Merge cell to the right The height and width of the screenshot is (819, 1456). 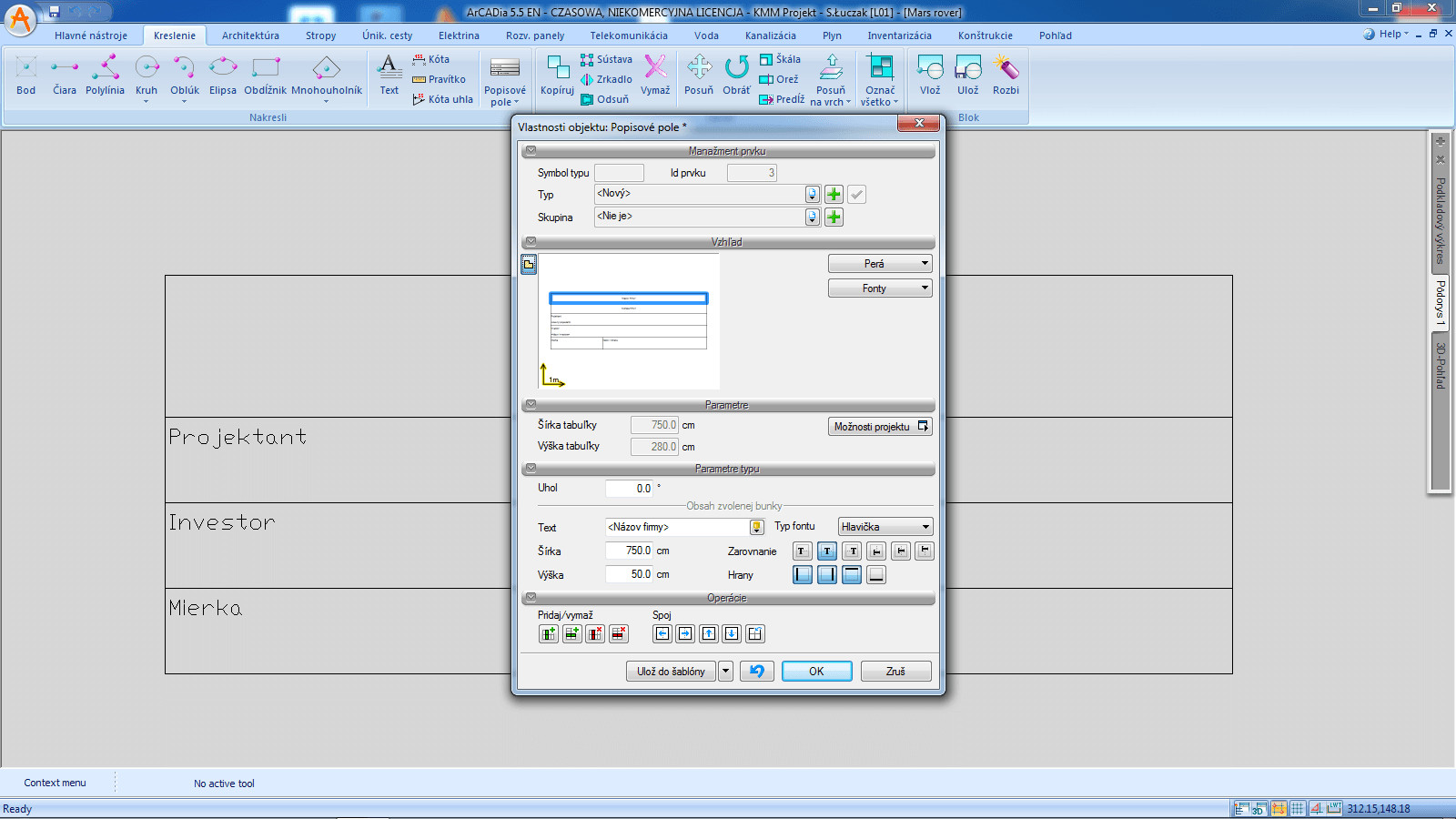685,633
